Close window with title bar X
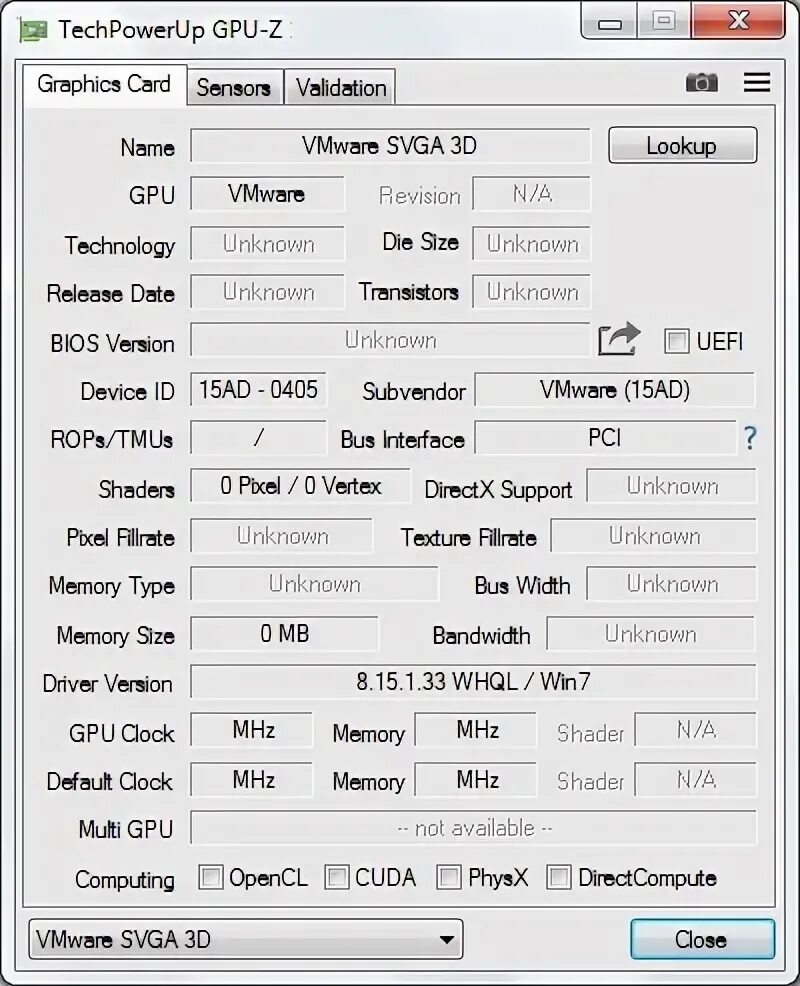The height and width of the screenshot is (986, 800). [738, 21]
